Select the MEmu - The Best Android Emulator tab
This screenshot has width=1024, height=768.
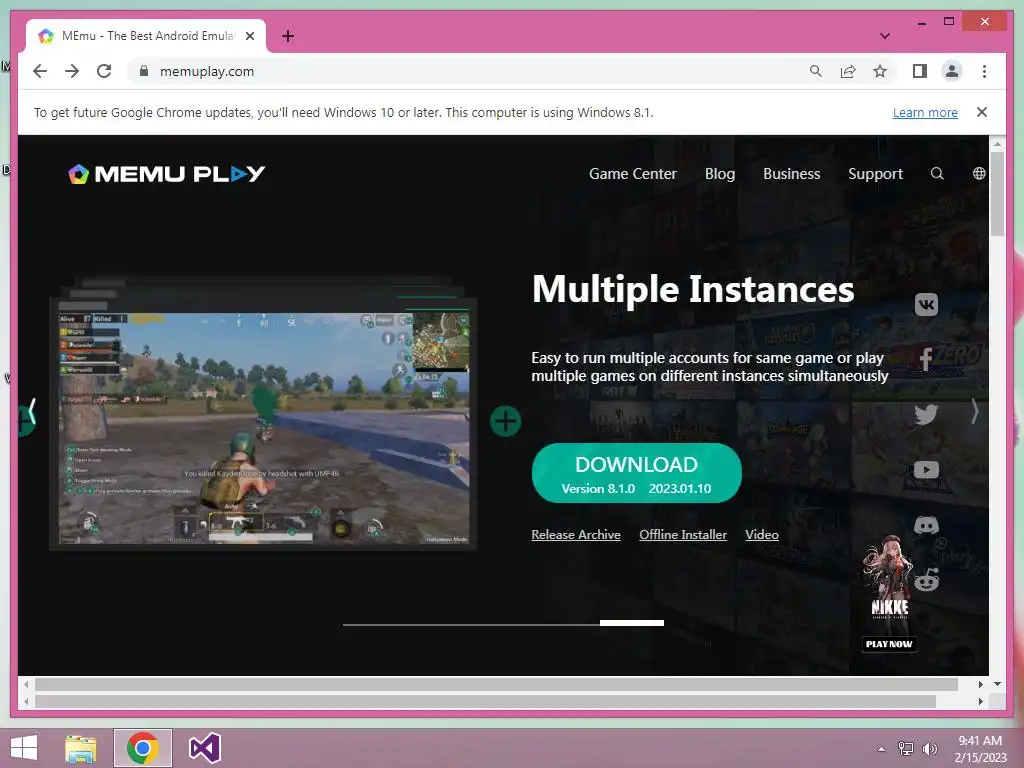146,36
